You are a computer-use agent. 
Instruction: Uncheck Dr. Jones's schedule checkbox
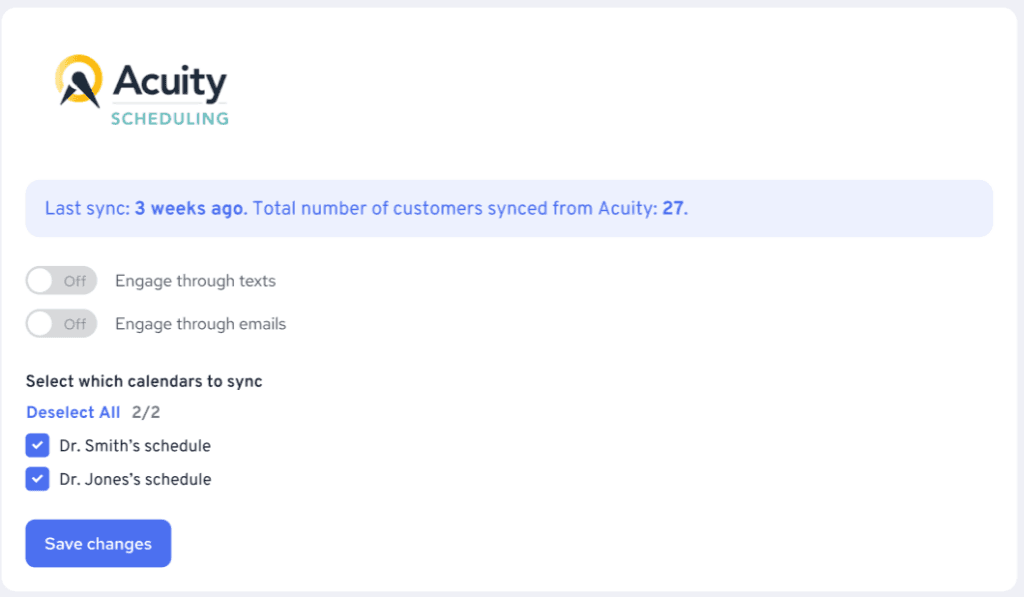(37, 479)
